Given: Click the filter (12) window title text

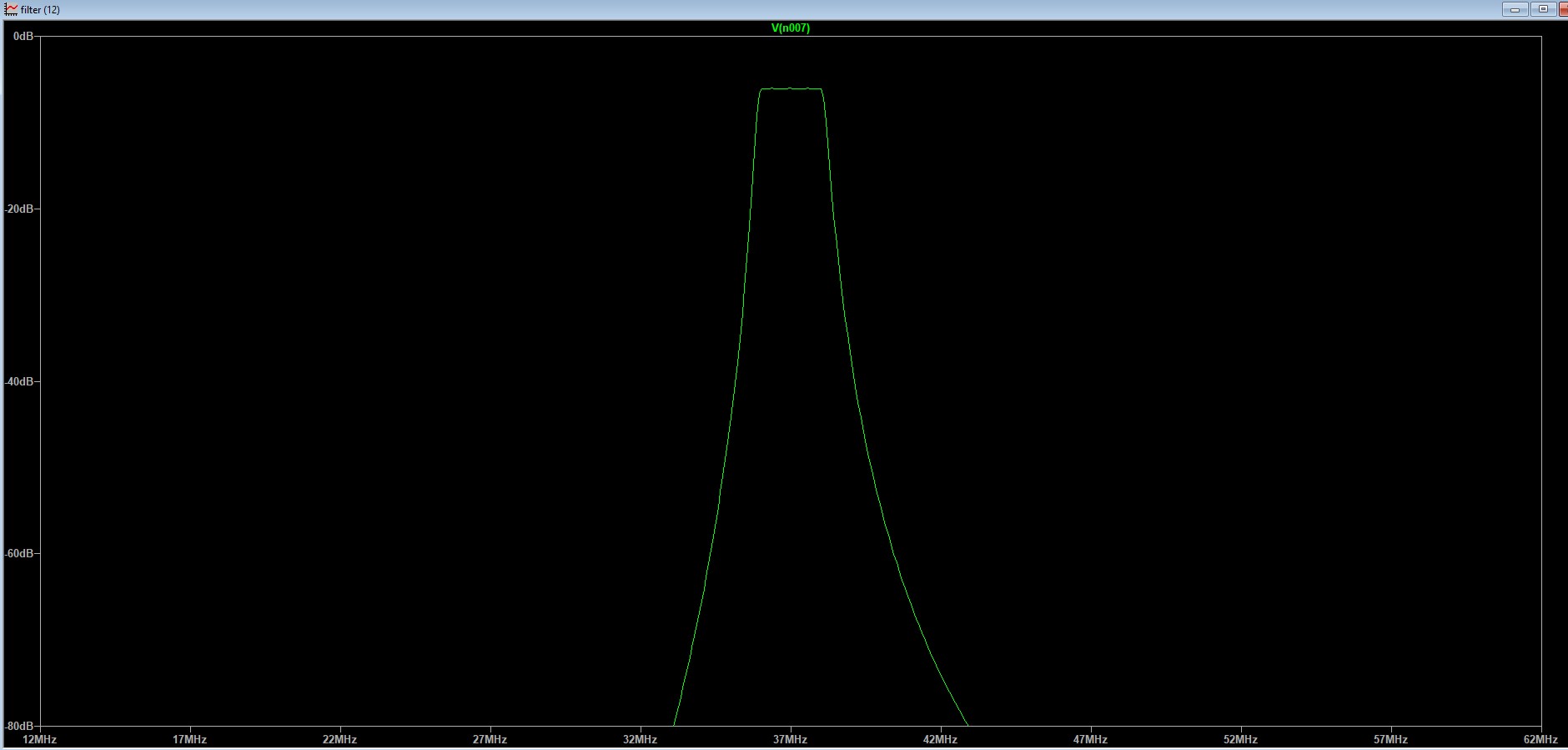Looking at the screenshot, I should (x=40, y=10).
